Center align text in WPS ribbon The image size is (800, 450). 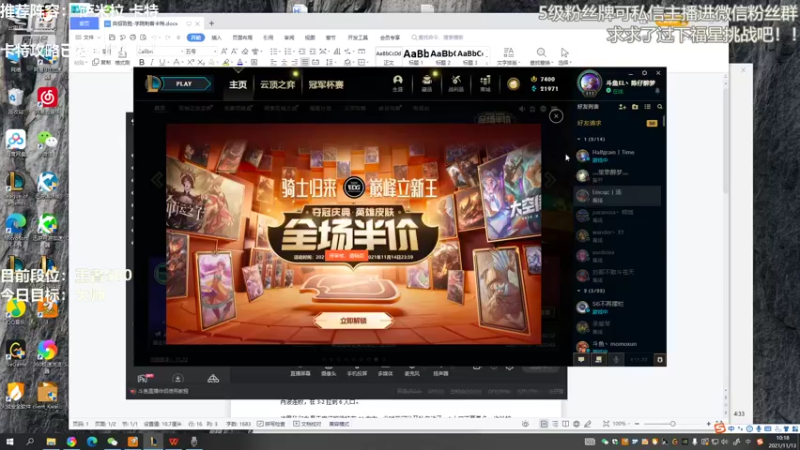coord(284,62)
